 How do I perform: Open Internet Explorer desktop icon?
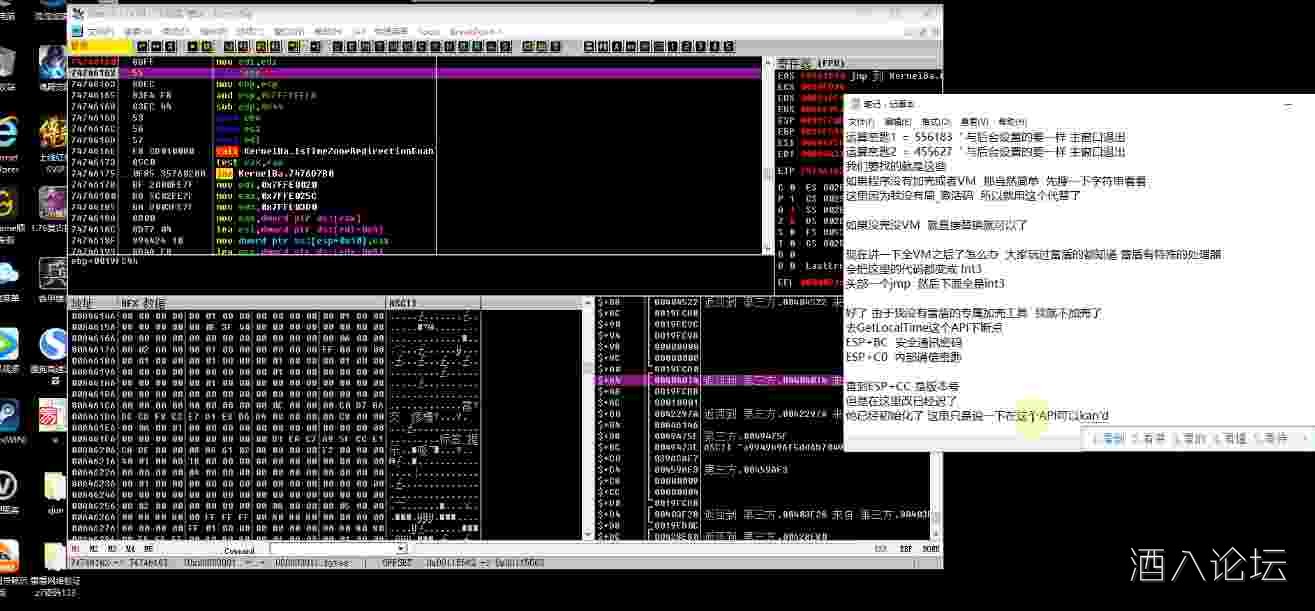click(x=8, y=135)
